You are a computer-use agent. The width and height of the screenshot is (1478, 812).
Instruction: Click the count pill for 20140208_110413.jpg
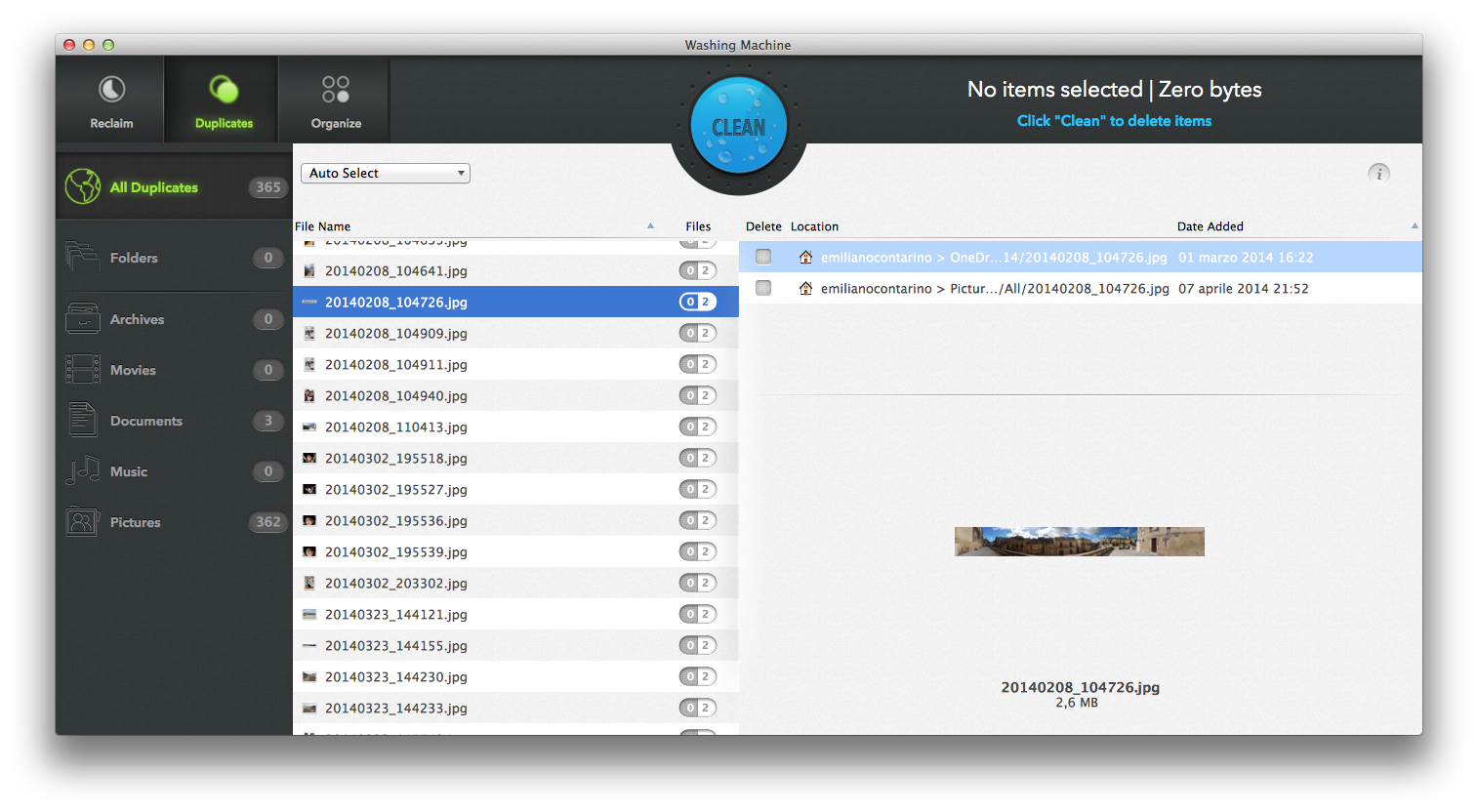(x=698, y=426)
